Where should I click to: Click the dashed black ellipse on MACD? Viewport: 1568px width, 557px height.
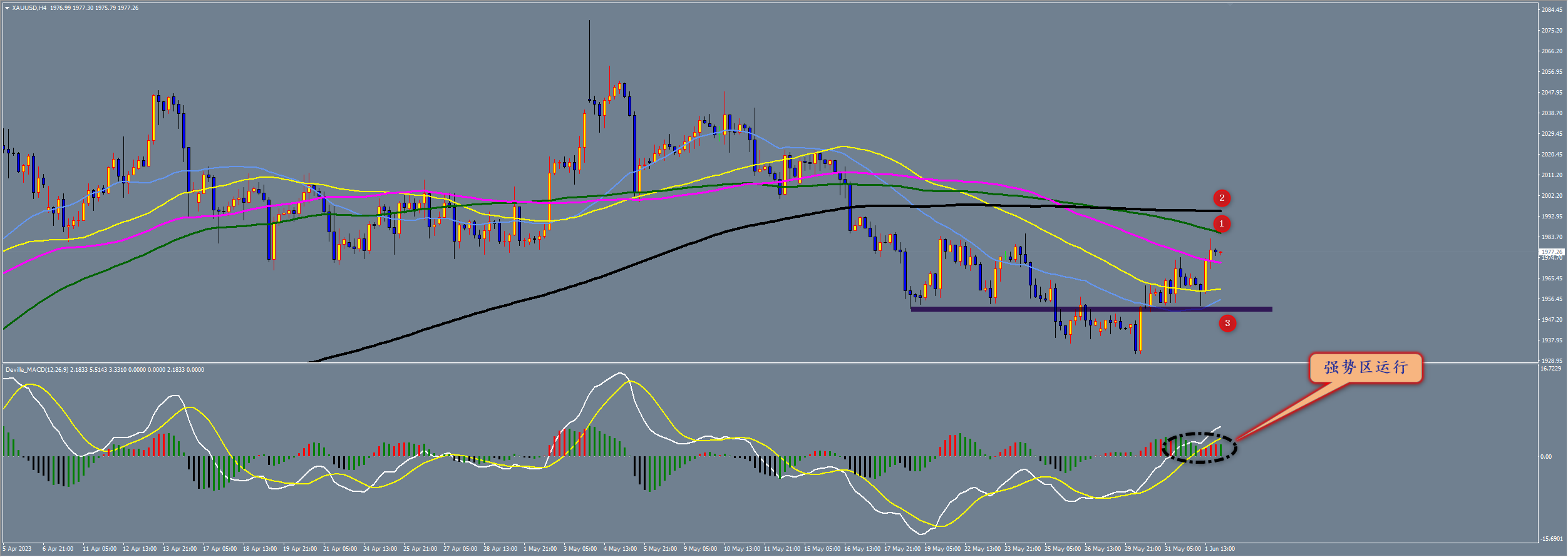[x=1199, y=447]
